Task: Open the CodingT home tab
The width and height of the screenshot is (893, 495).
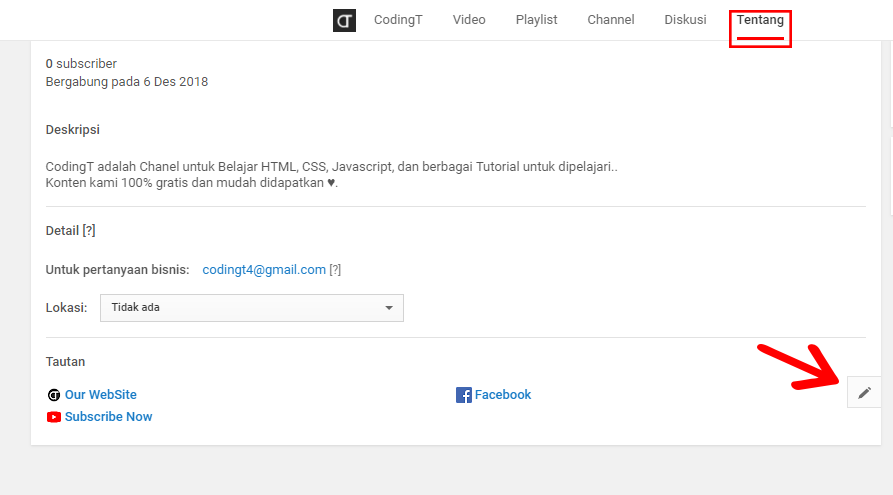Action: (398, 20)
